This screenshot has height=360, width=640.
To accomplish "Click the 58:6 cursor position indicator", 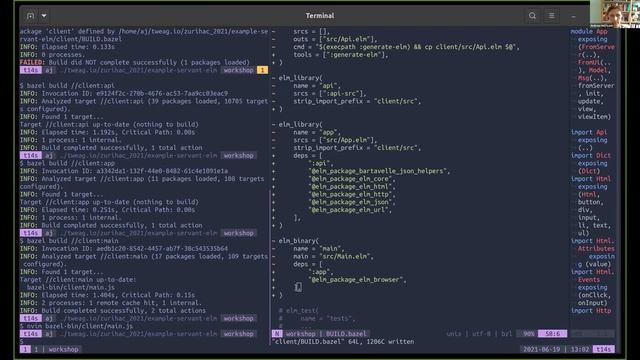I will (x=552, y=334).
